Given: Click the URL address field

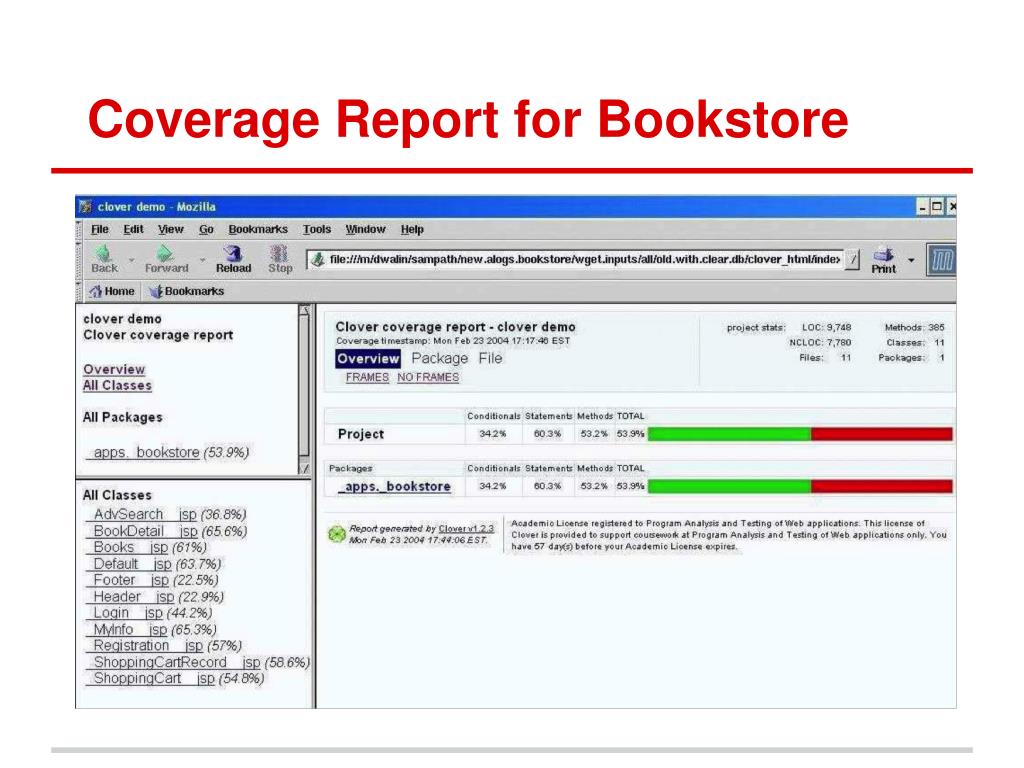Looking at the screenshot, I should pyautogui.click(x=584, y=259).
